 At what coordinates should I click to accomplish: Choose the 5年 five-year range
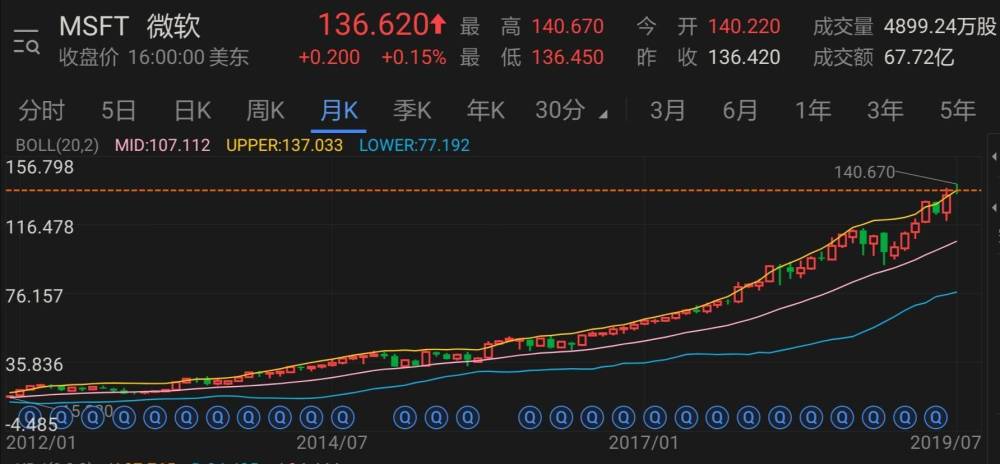pyautogui.click(x=958, y=111)
